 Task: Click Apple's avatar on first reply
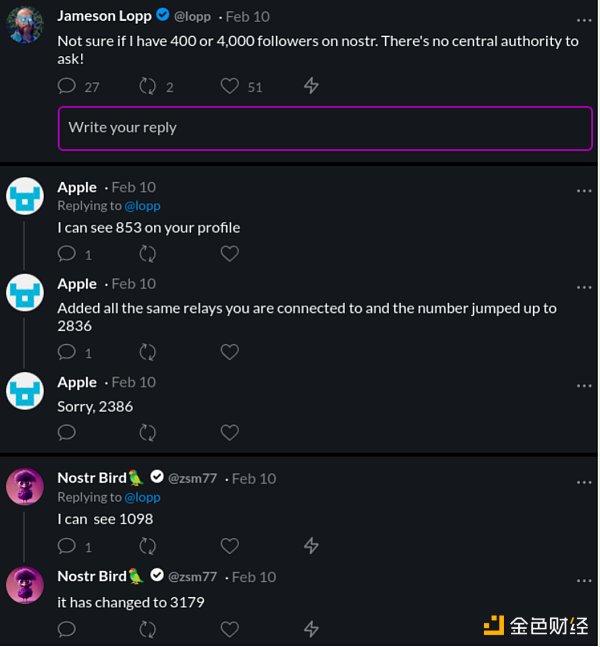coord(26,196)
